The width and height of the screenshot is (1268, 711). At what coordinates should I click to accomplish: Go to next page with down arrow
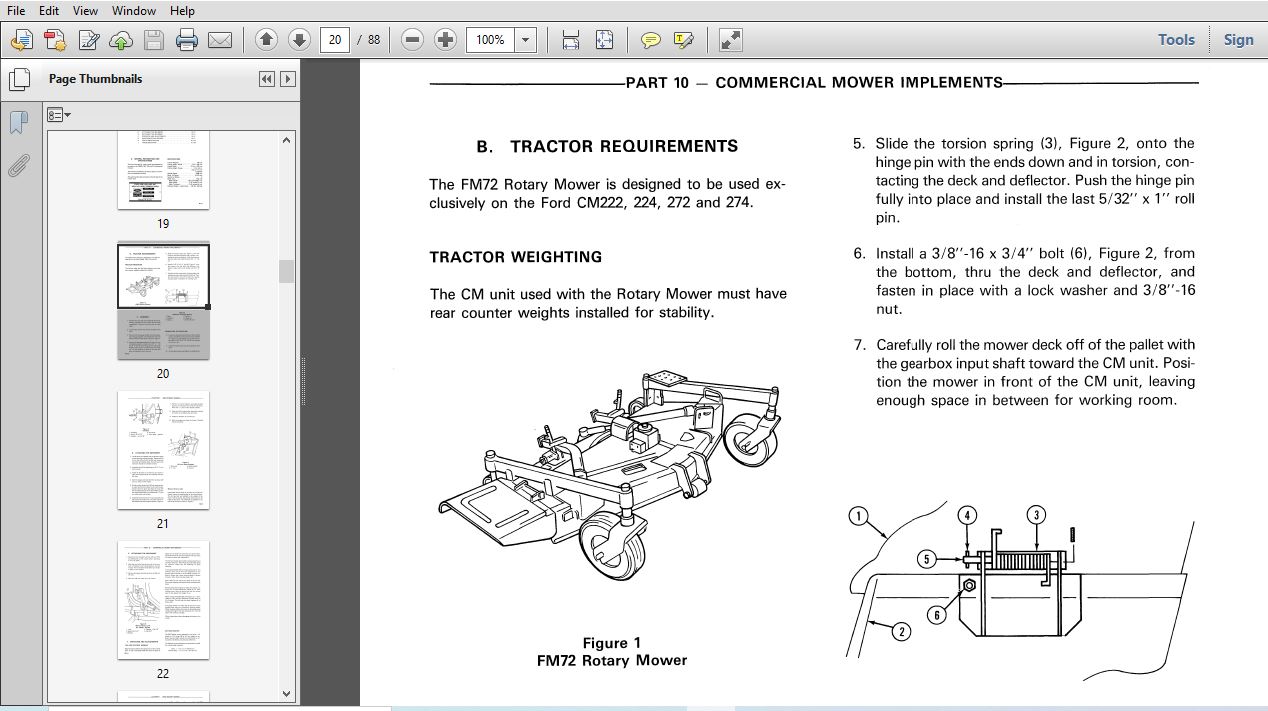(299, 40)
